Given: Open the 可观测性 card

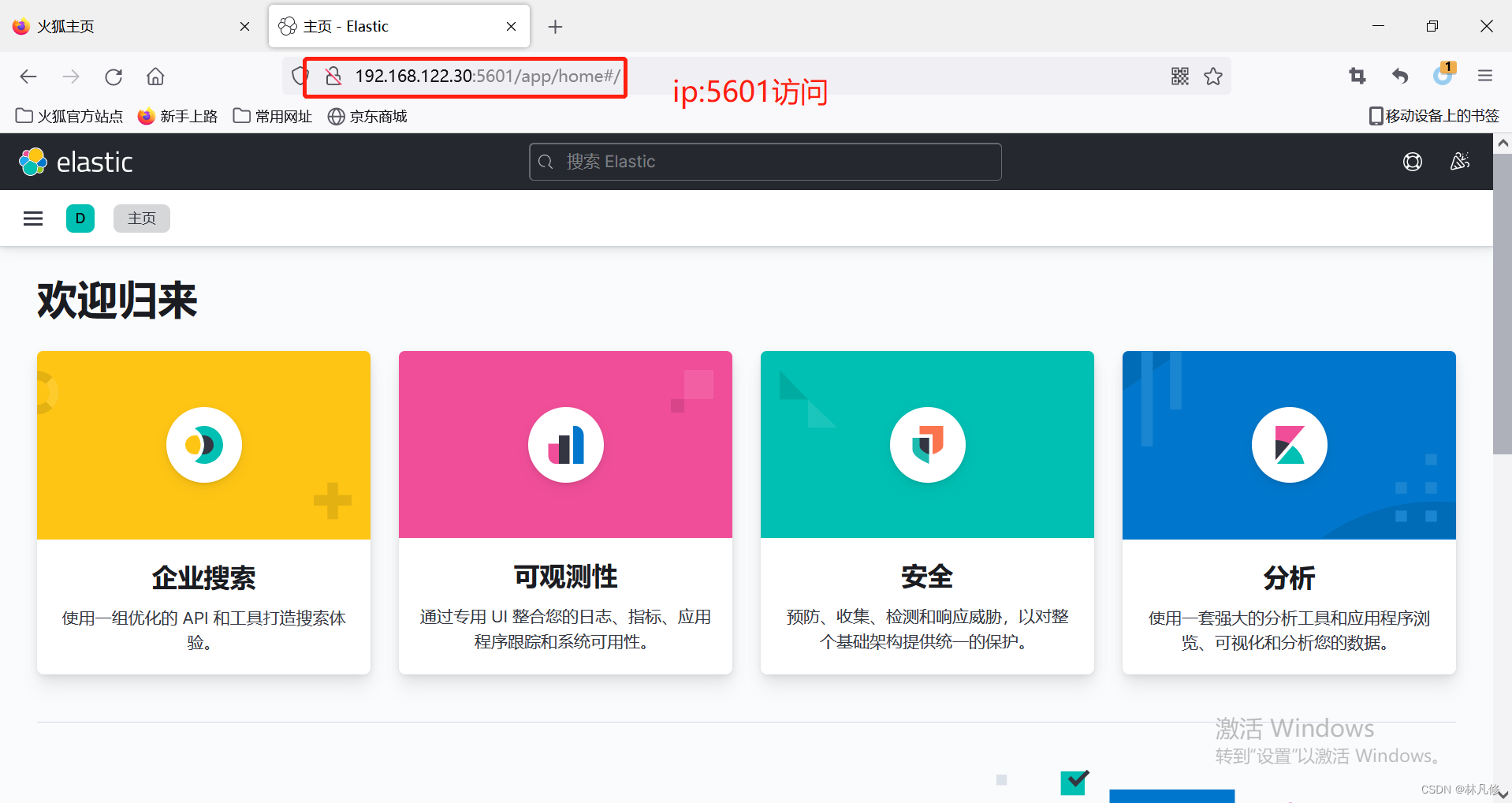Looking at the screenshot, I should coord(565,513).
